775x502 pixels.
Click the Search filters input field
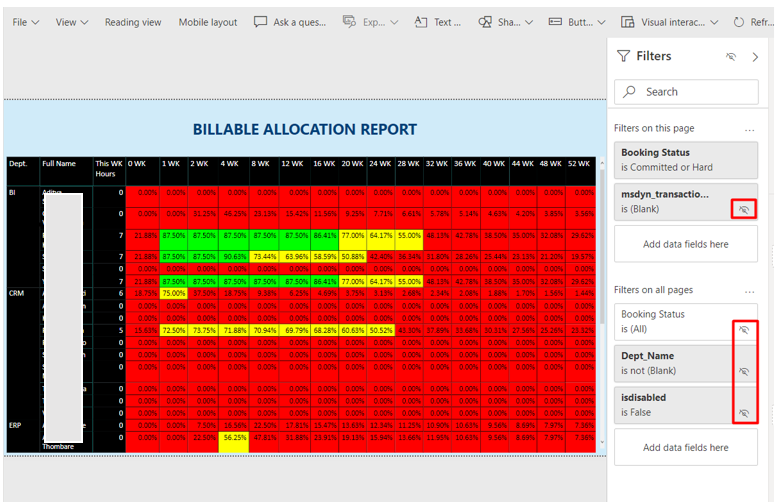coord(686,92)
